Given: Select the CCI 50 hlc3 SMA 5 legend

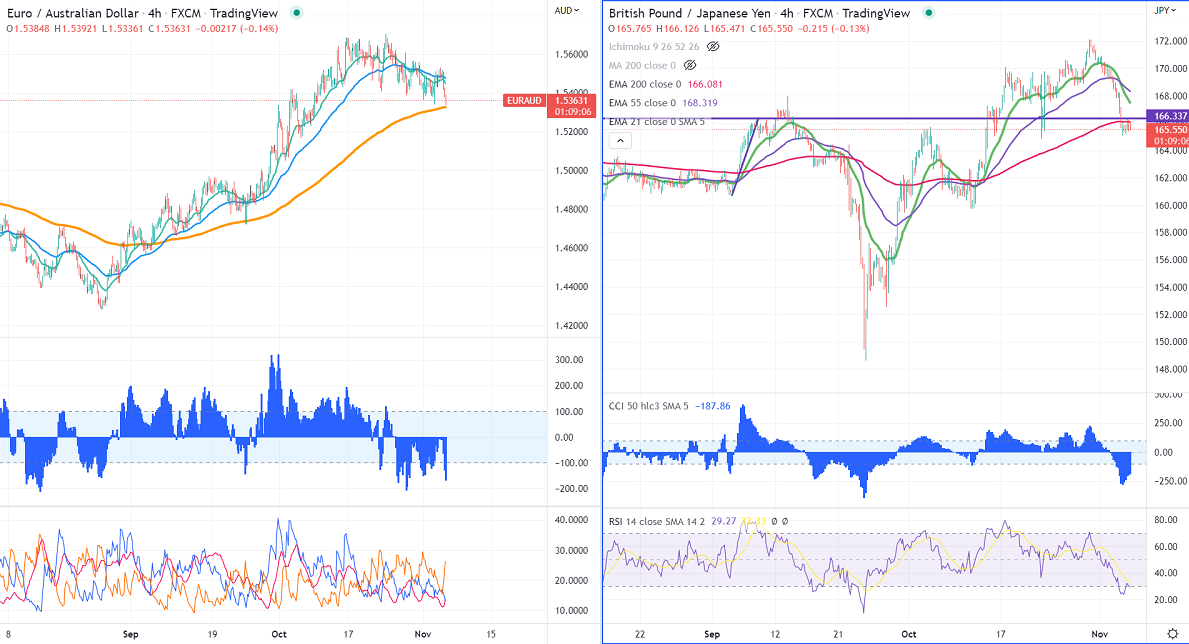Looking at the screenshot, I should pyautogui.click(x=648, y=407).
